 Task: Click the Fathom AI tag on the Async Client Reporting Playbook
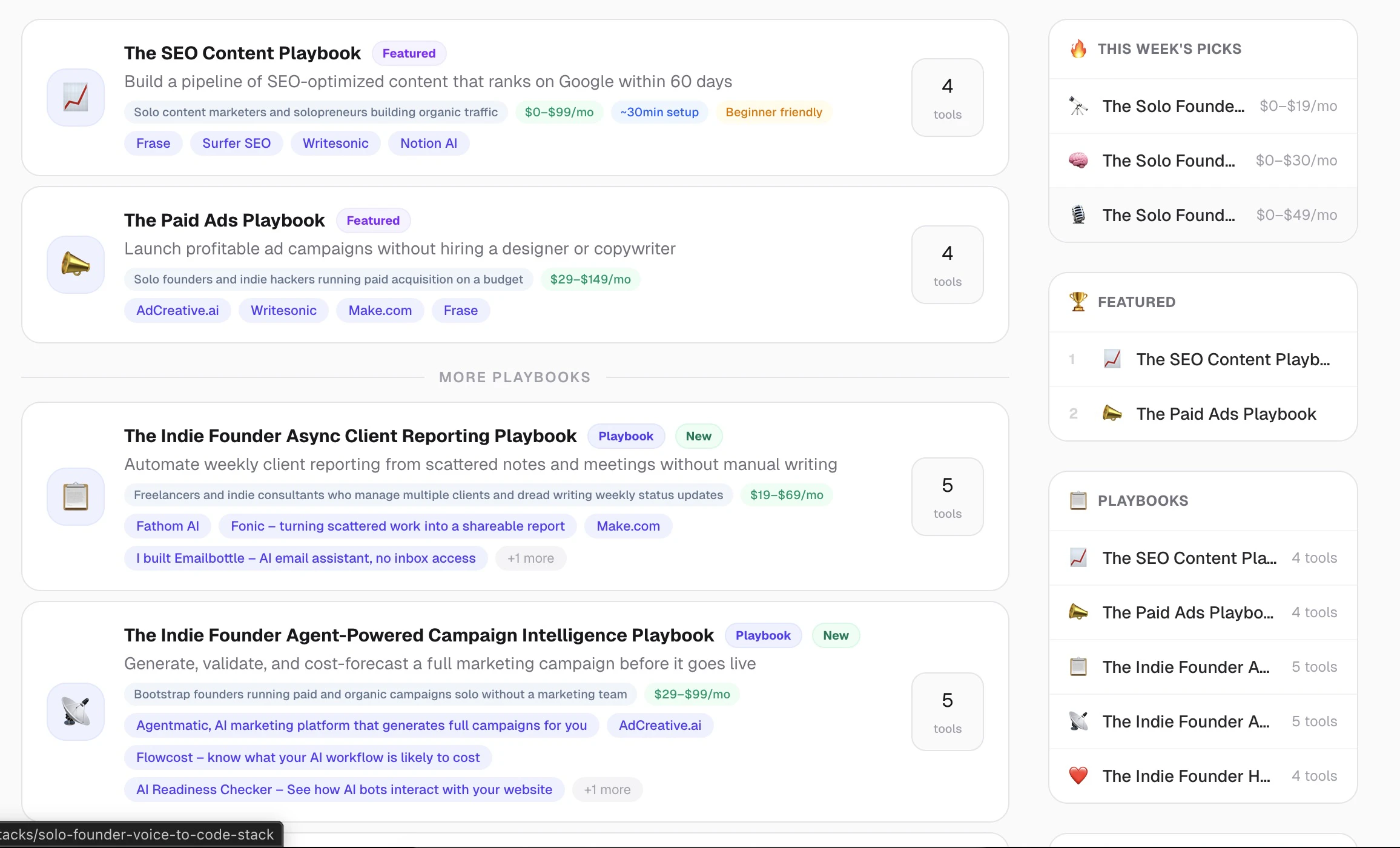pos(167,526)
